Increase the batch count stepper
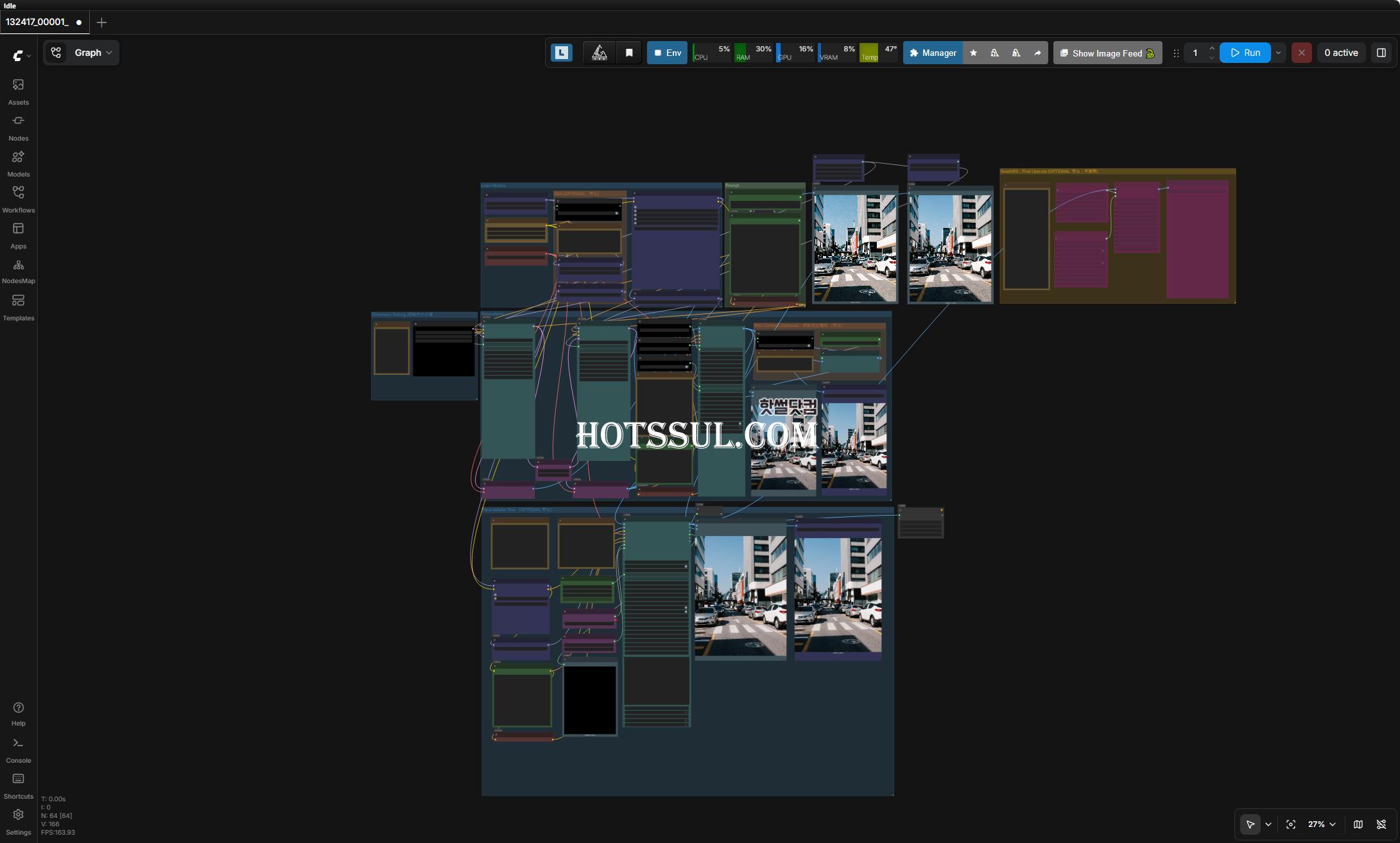The image size is (1400, 843). (1211, 48)
